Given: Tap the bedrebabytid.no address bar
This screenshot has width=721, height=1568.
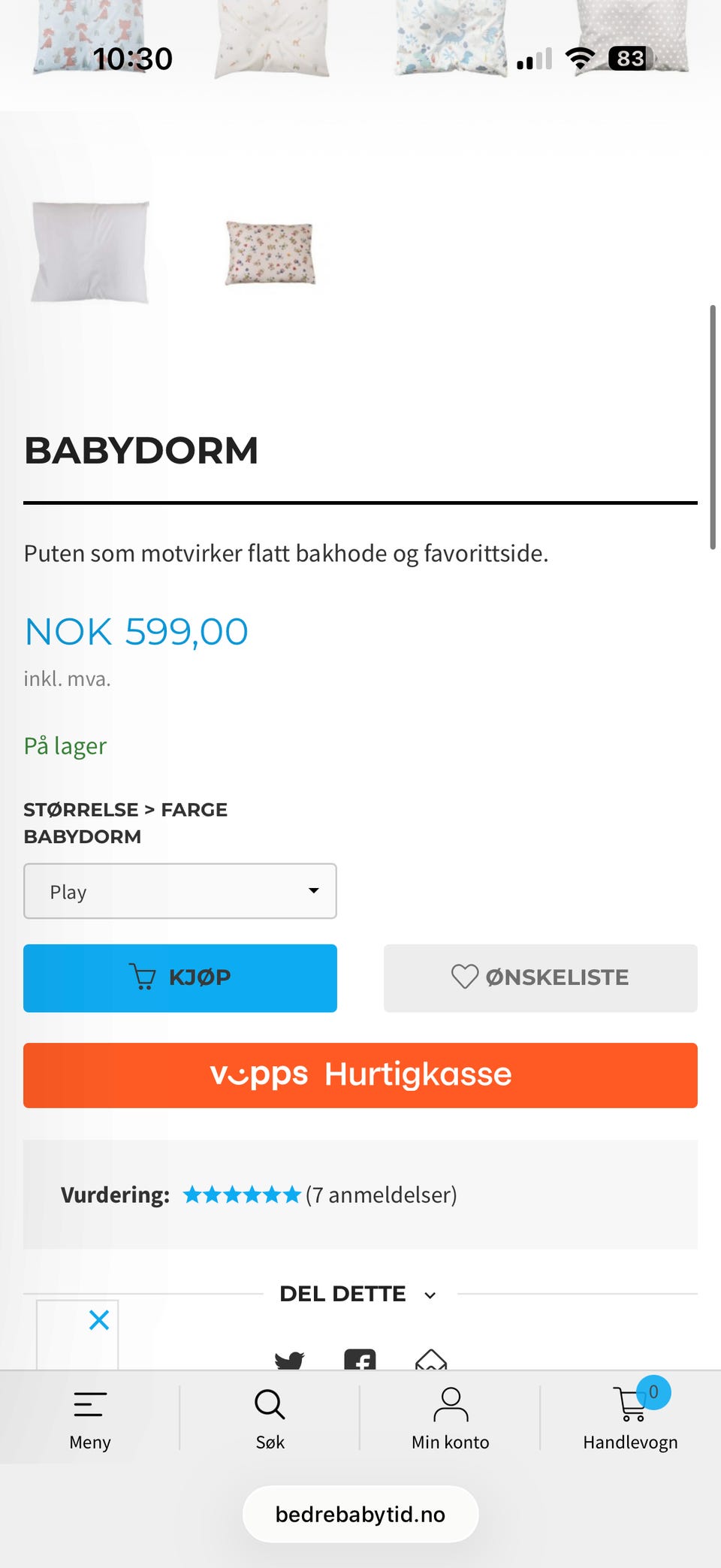Looking at the screenshot, I should tap(360, 1514).
